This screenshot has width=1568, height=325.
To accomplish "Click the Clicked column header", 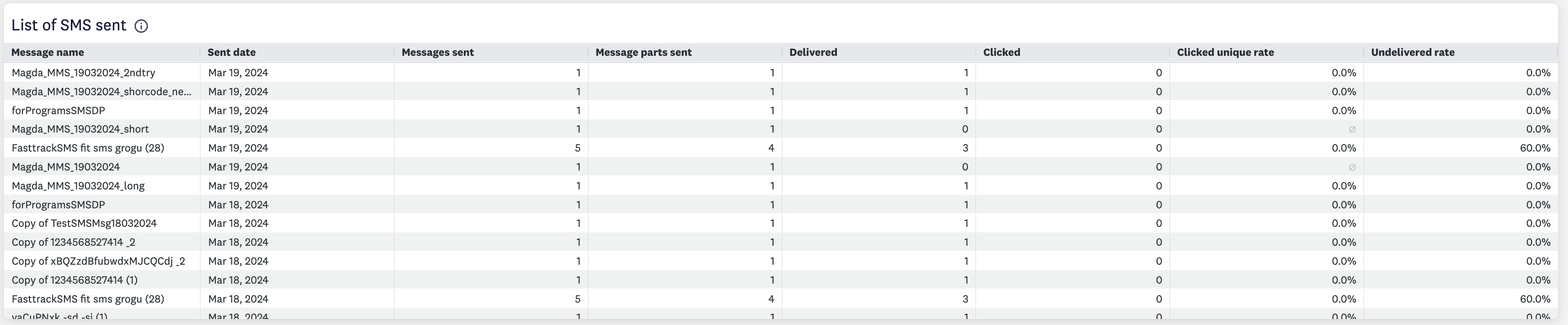I will [x=1001, y=52].
